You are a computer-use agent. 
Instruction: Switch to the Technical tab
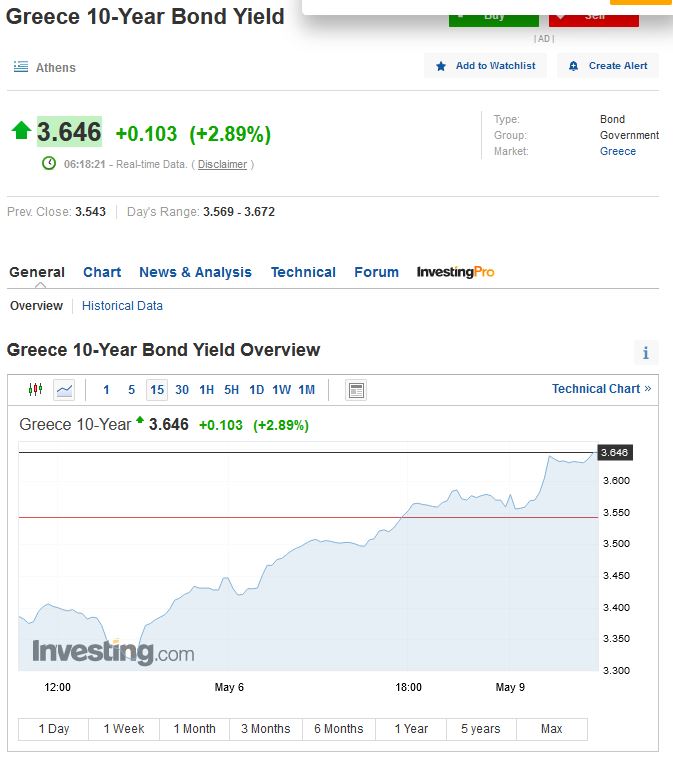click(x=303, y=272)
